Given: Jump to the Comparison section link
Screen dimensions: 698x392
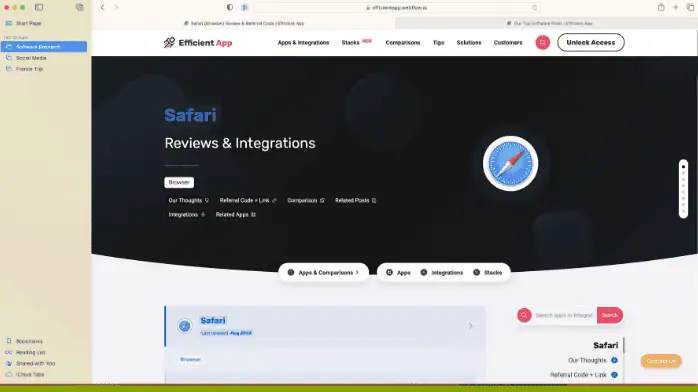Looking at the screenshot, I should point(305,201).
